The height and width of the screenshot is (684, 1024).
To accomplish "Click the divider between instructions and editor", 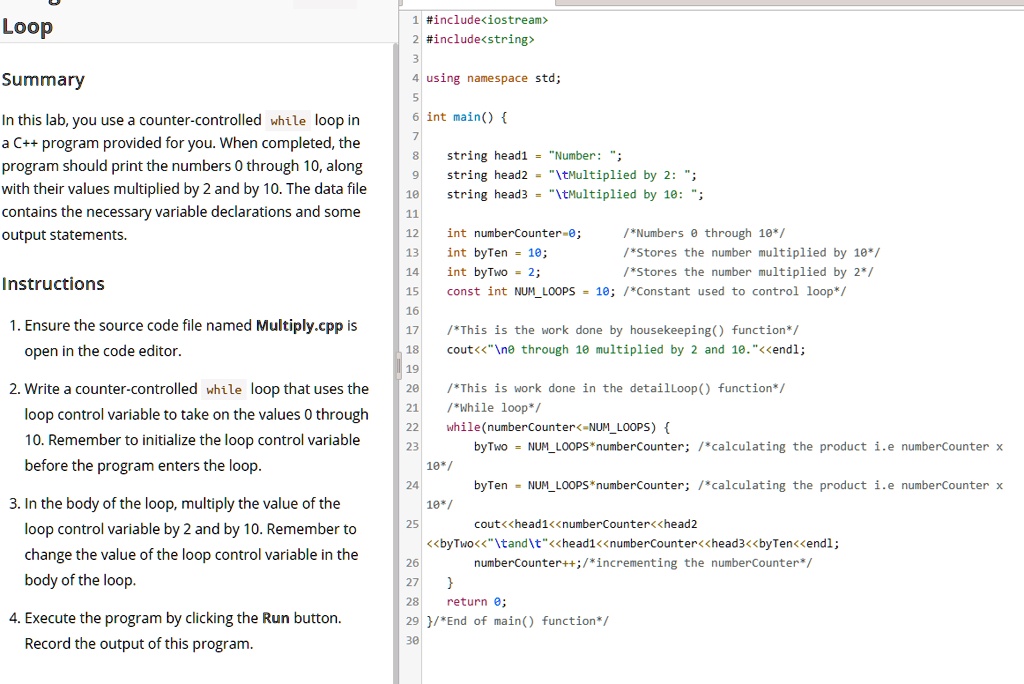I will click(396, 360).
